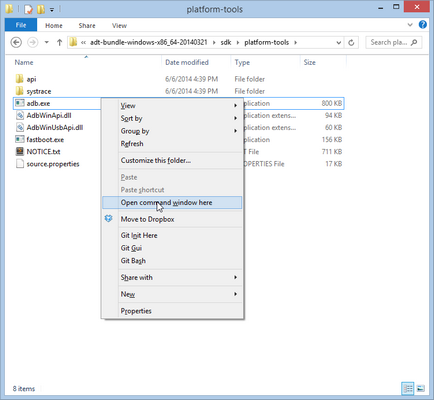Select the fastboot.exe file

pyautogui.click(x=45, y=139)
